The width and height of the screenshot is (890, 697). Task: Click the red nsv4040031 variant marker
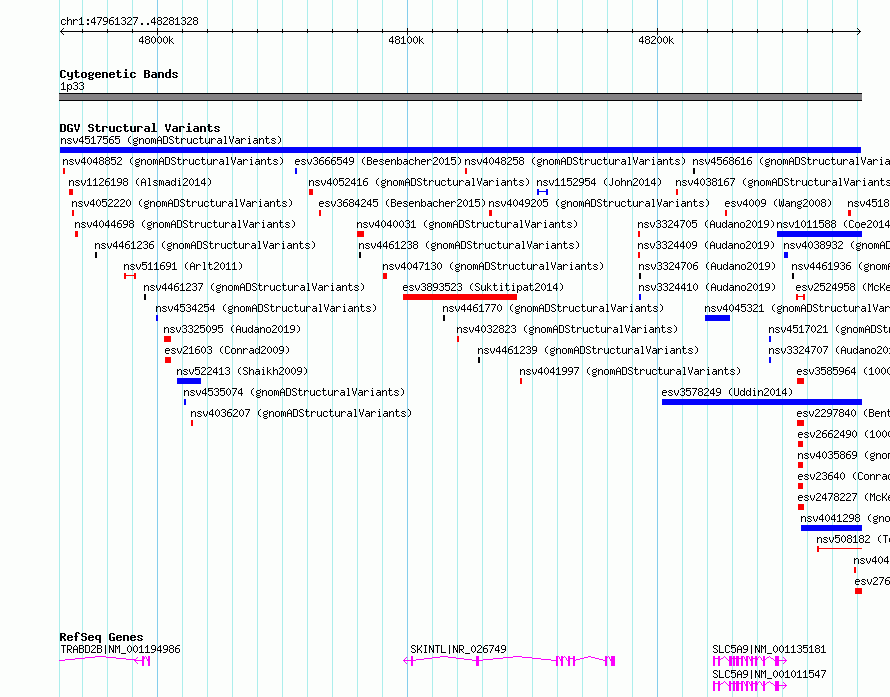click(360, 234)
